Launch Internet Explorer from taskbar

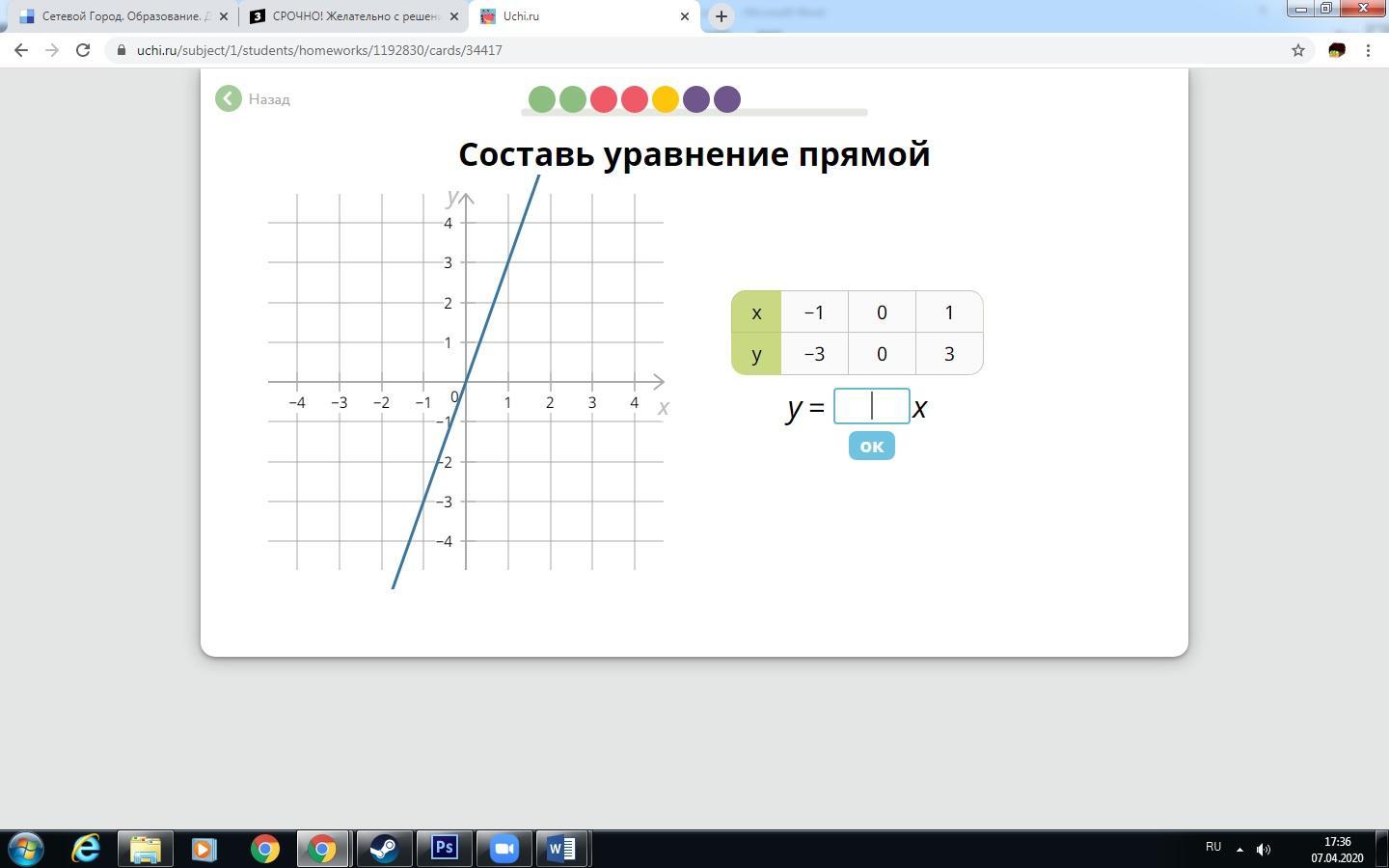pos(87,849)
